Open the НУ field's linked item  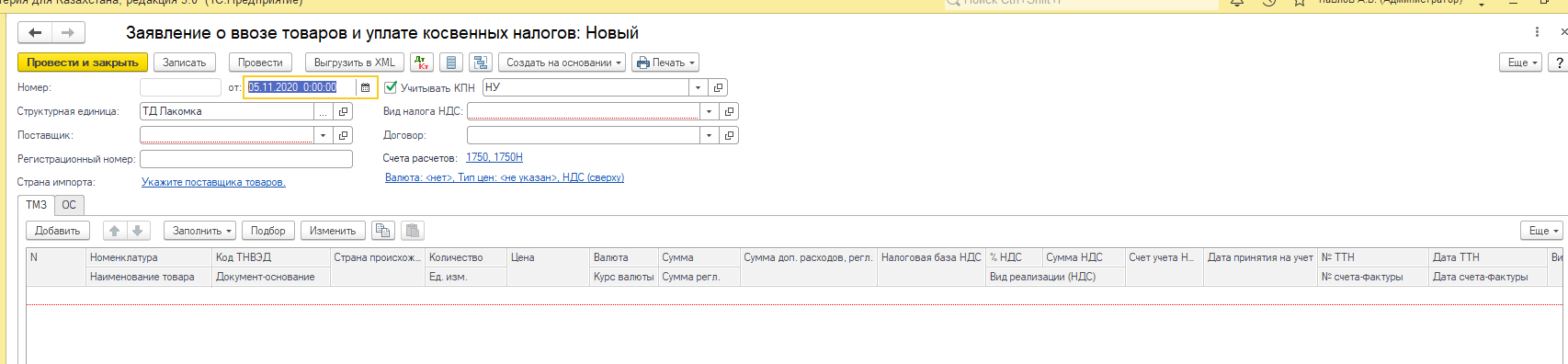[x=719, y=87]
